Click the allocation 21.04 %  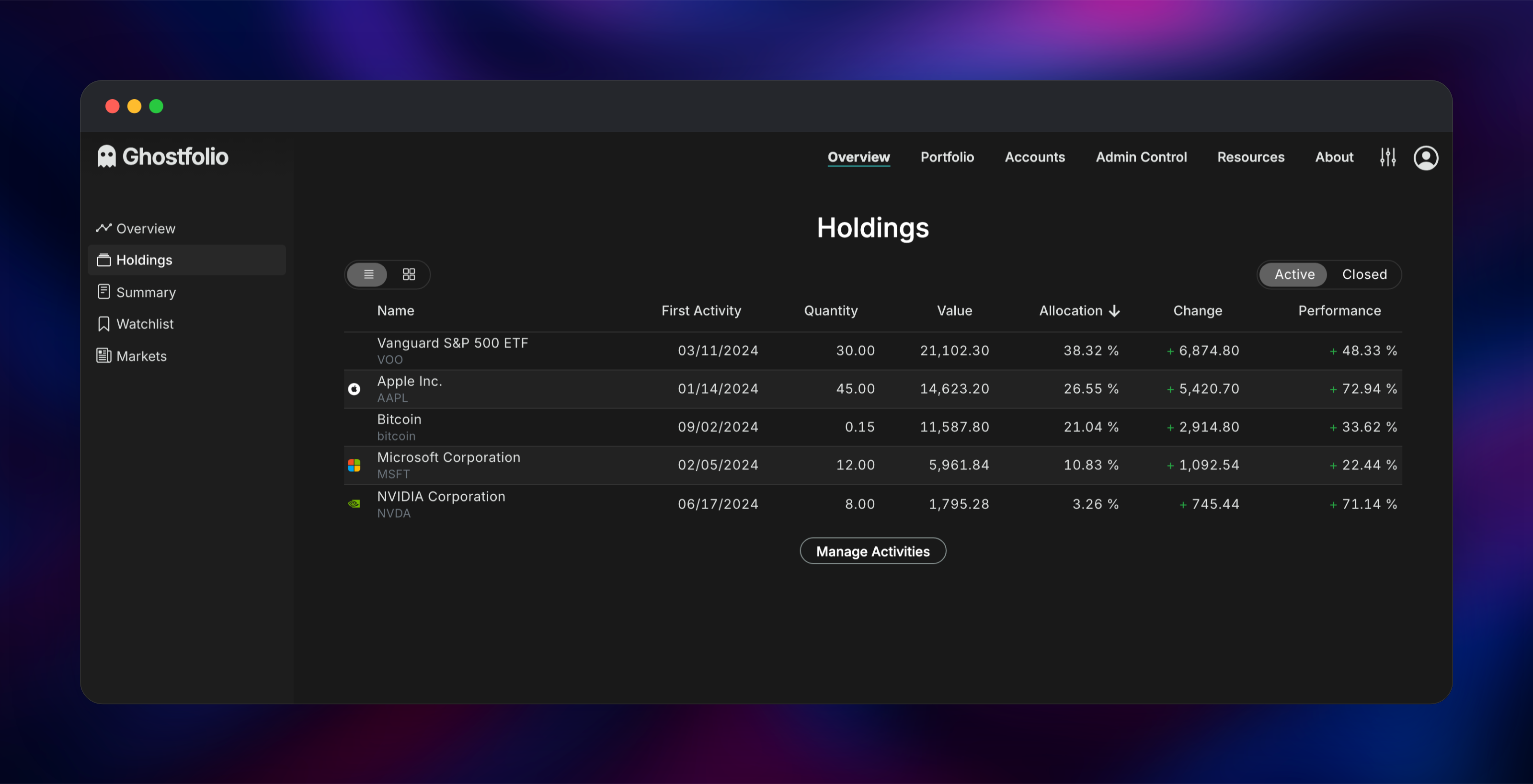[x=1091, y=427]
